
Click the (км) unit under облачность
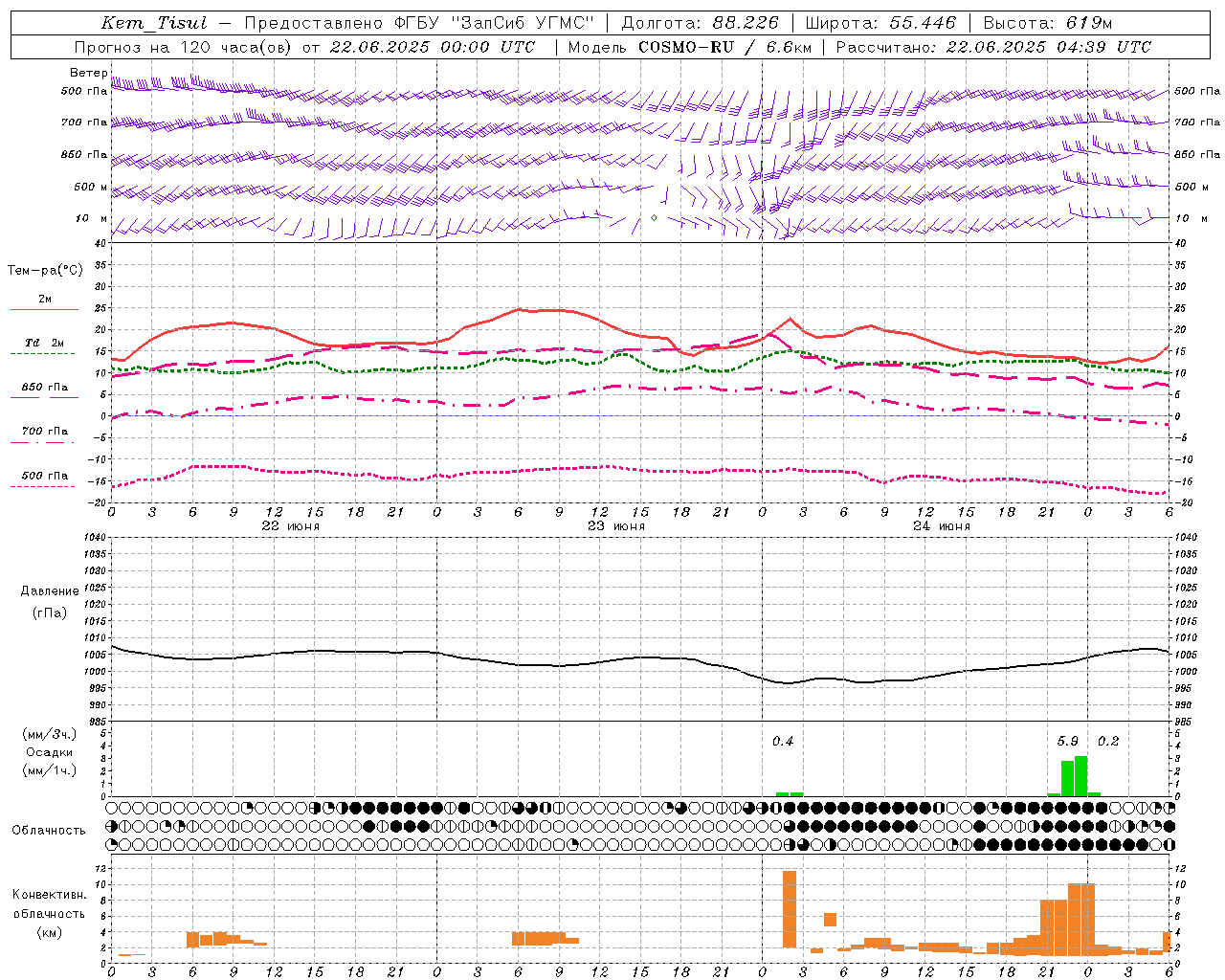pos(49,932)
